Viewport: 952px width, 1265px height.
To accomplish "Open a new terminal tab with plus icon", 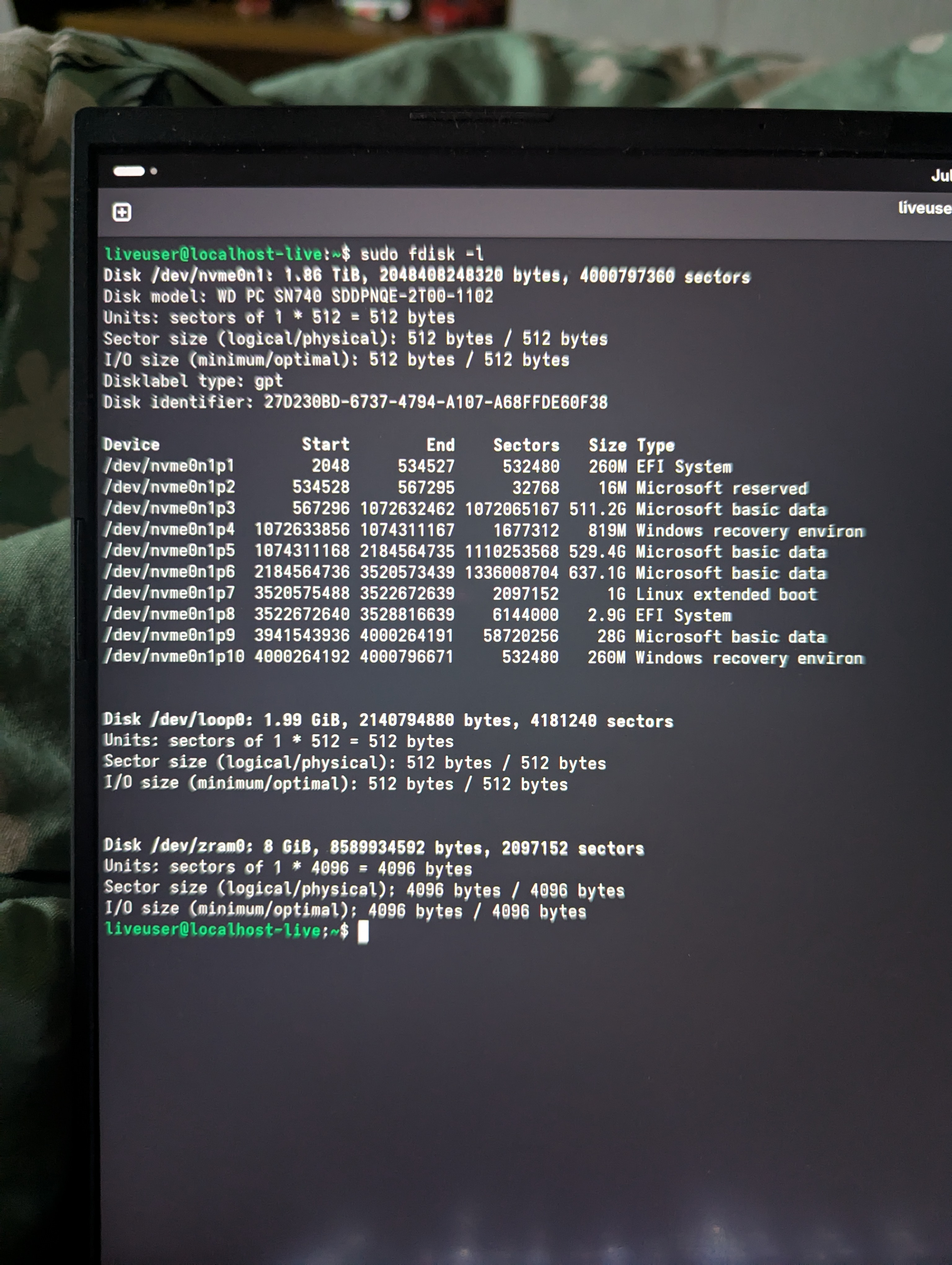I will click(122, 212).
